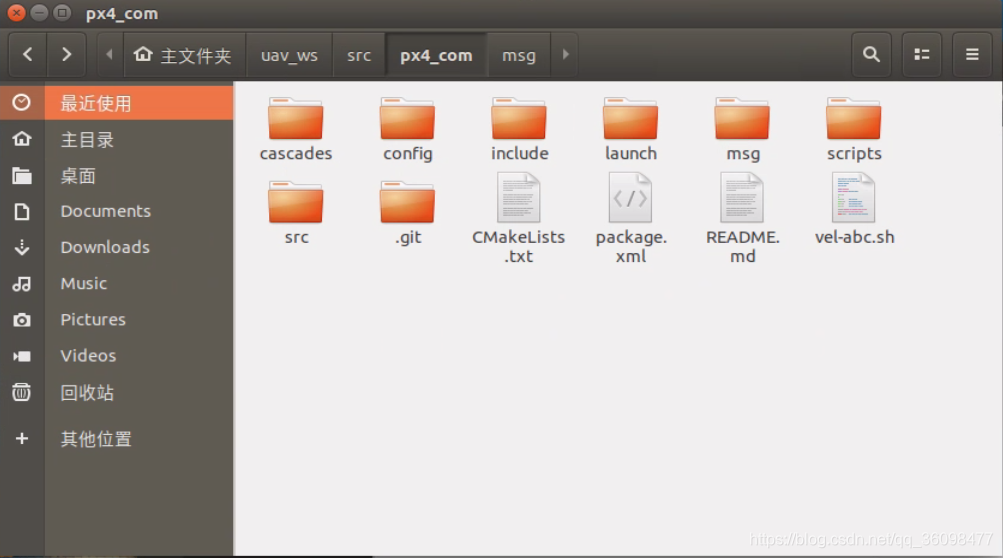Image resolution: width=1003 pixels, height=558 pixels.
Task: Click the Downloads arrow icon in sidebar
Action: point(22,248)
